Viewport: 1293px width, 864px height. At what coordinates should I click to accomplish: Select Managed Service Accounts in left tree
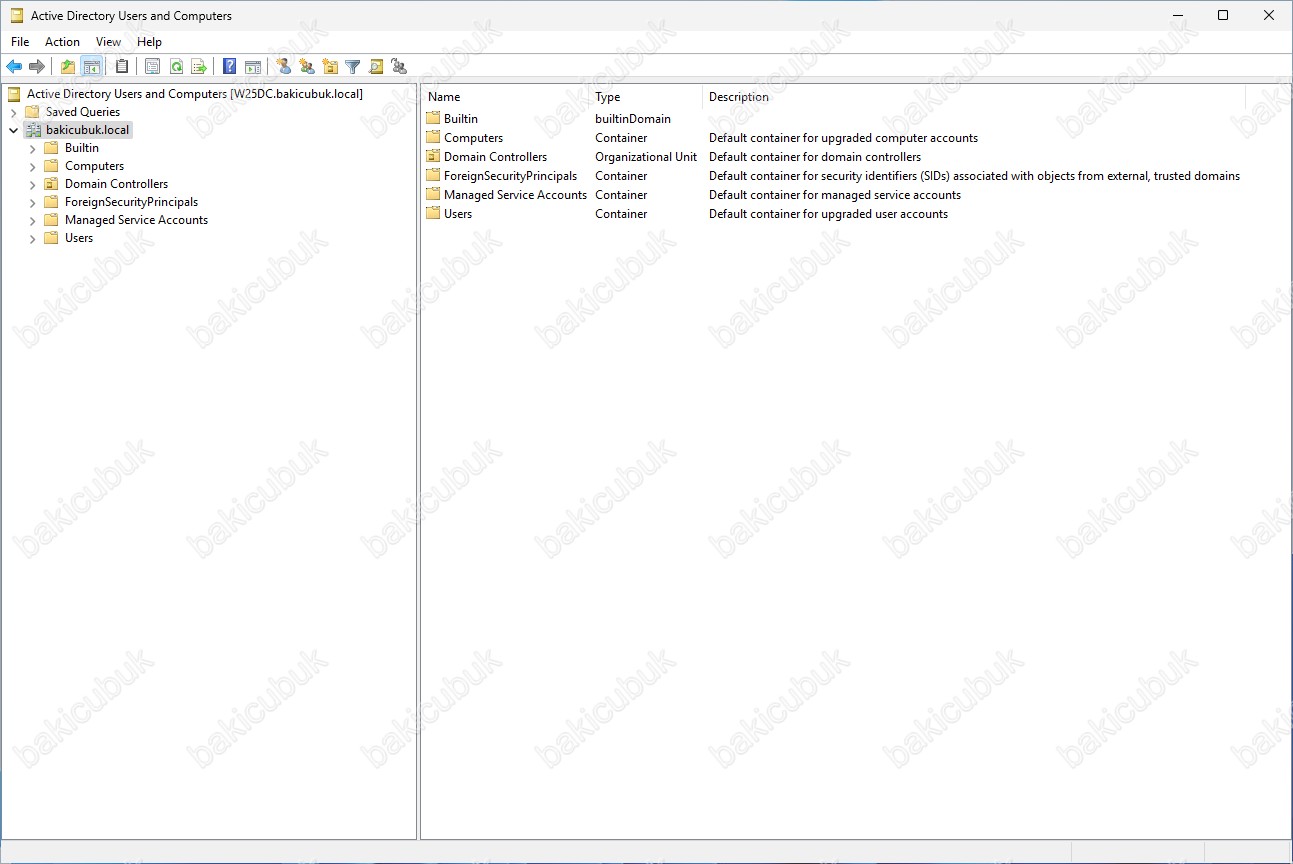[x=136, y=220]
